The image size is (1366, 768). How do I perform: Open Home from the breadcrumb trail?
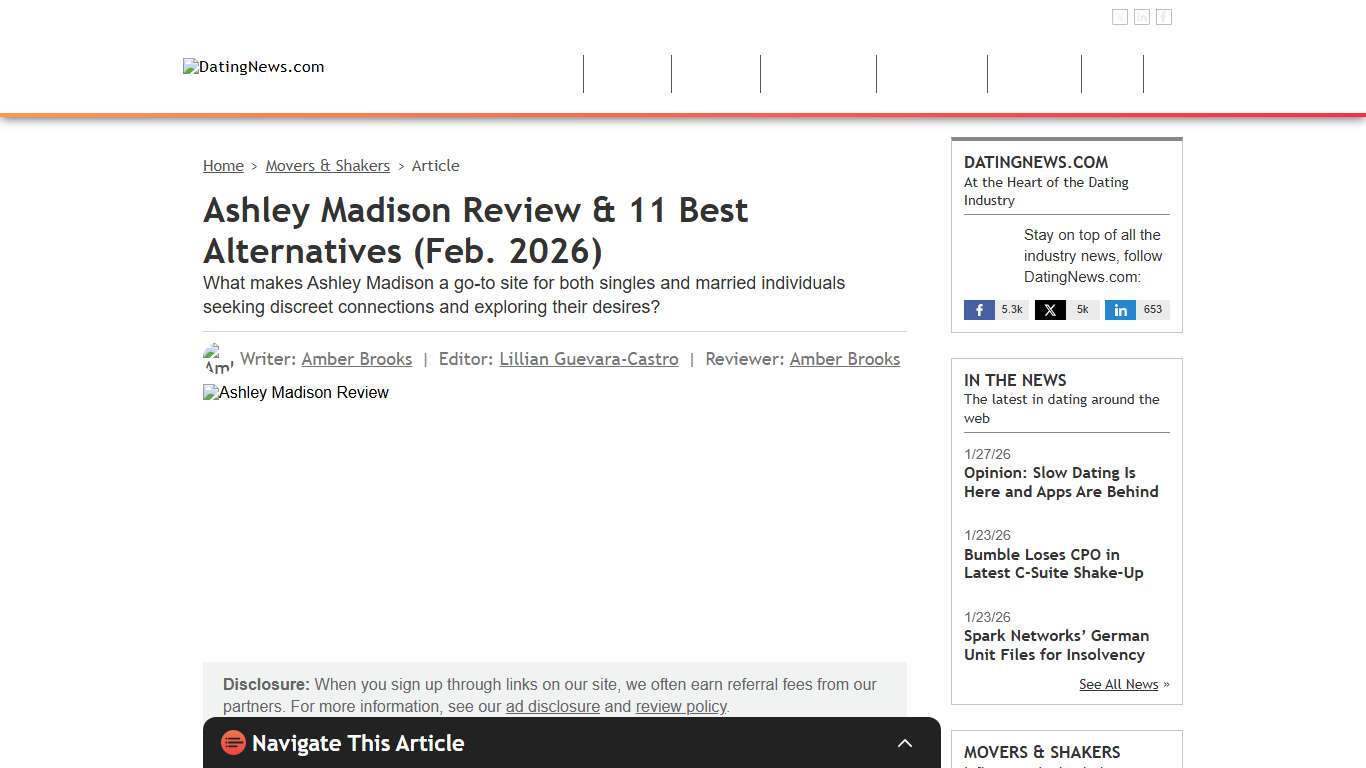coord(223,165)
